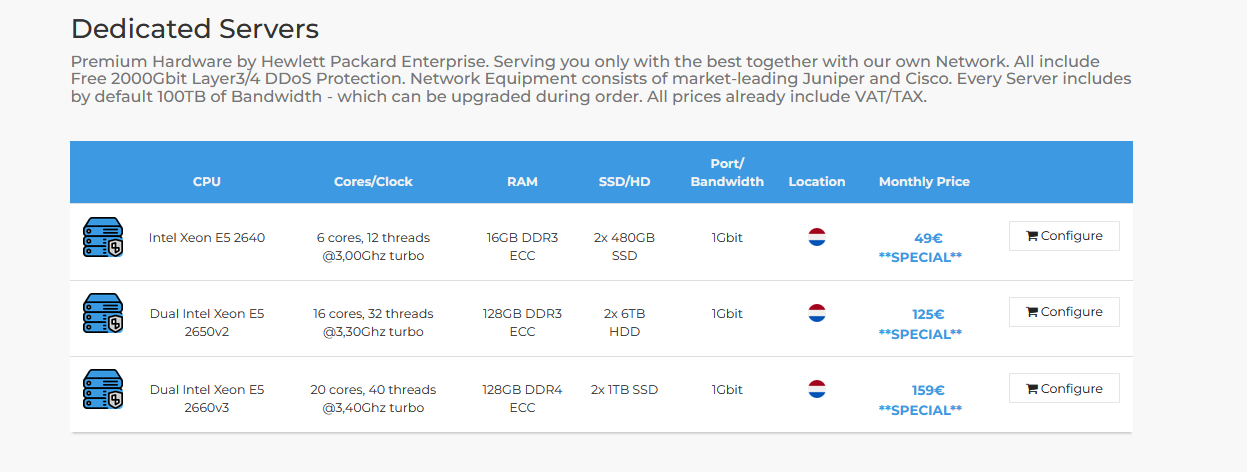
Task: Configure the Intel Xeon E5 2640 server
Action: click(x=1064, y=236)
